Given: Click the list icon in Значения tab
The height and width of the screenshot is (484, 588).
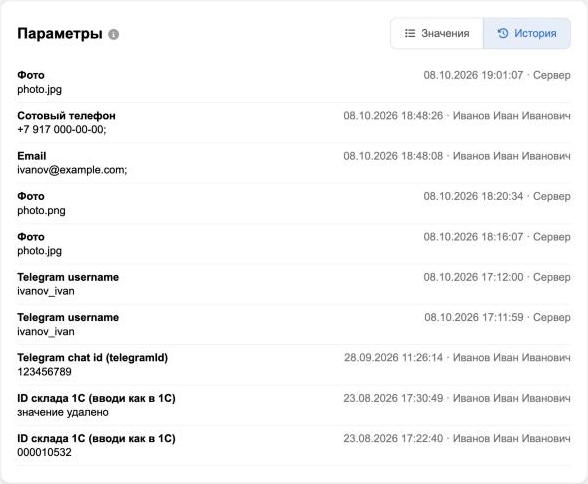Looking at the screenshot, I should click(x=410, y=33).
